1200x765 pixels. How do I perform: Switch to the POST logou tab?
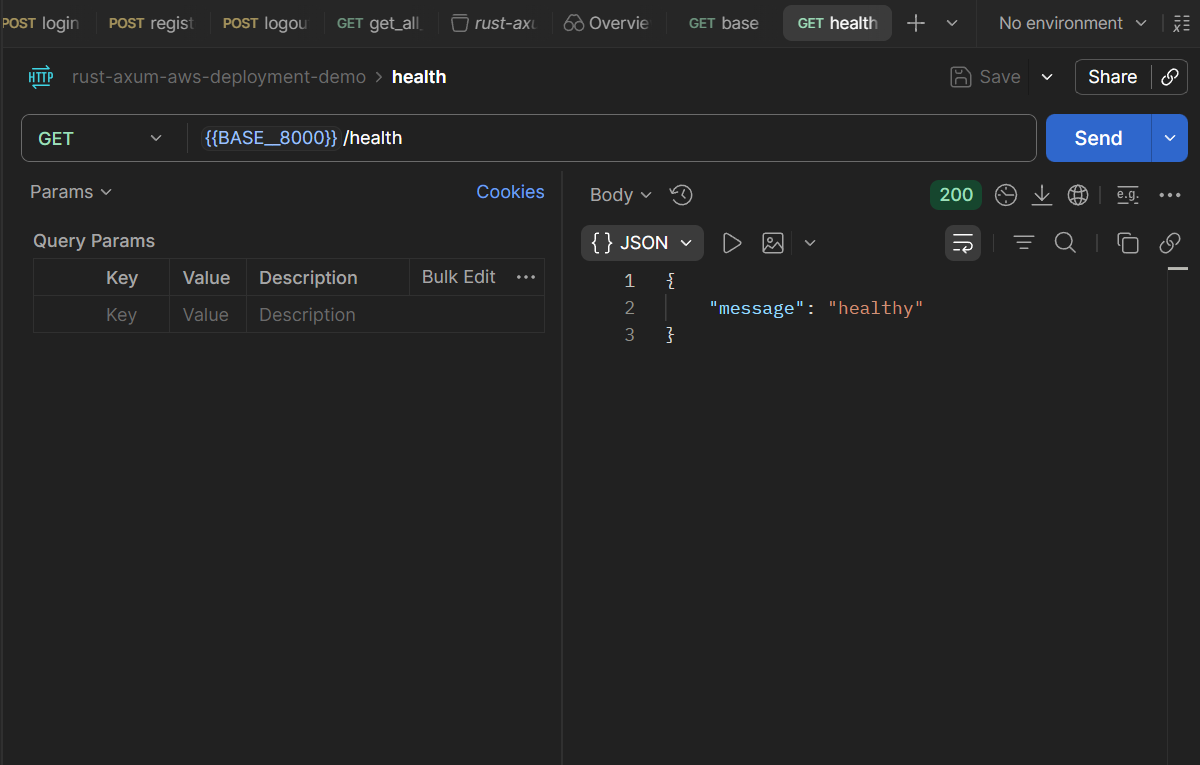click(x=265, y=23)
